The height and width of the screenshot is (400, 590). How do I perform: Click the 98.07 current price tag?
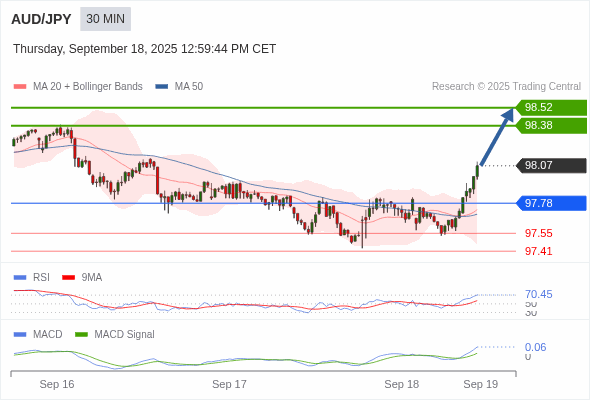(551, 165)
